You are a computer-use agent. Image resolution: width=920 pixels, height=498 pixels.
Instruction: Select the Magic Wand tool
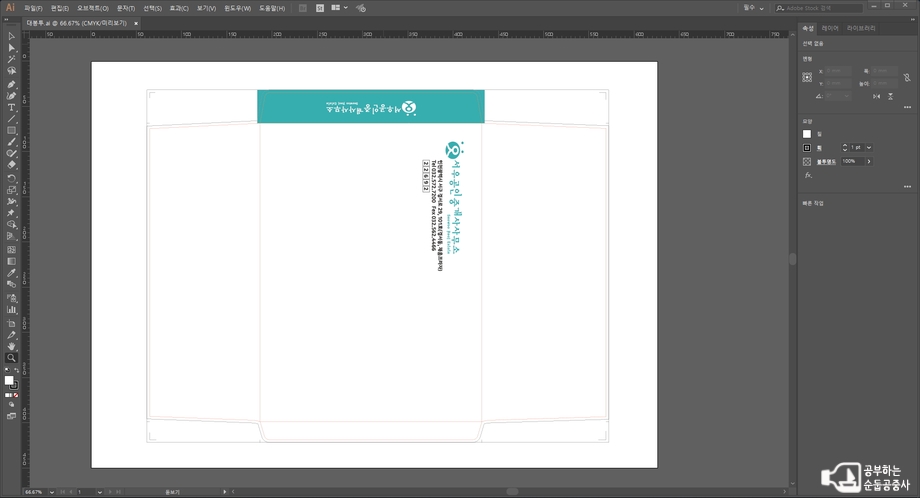[x=11, y=59]
